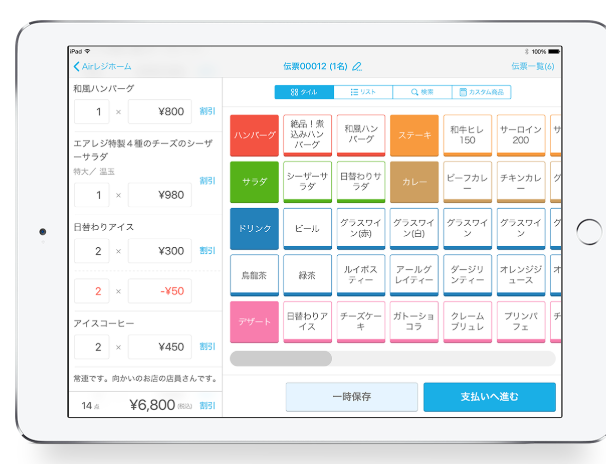Click the horizontal scrollbar under the menu tiles

392,358
